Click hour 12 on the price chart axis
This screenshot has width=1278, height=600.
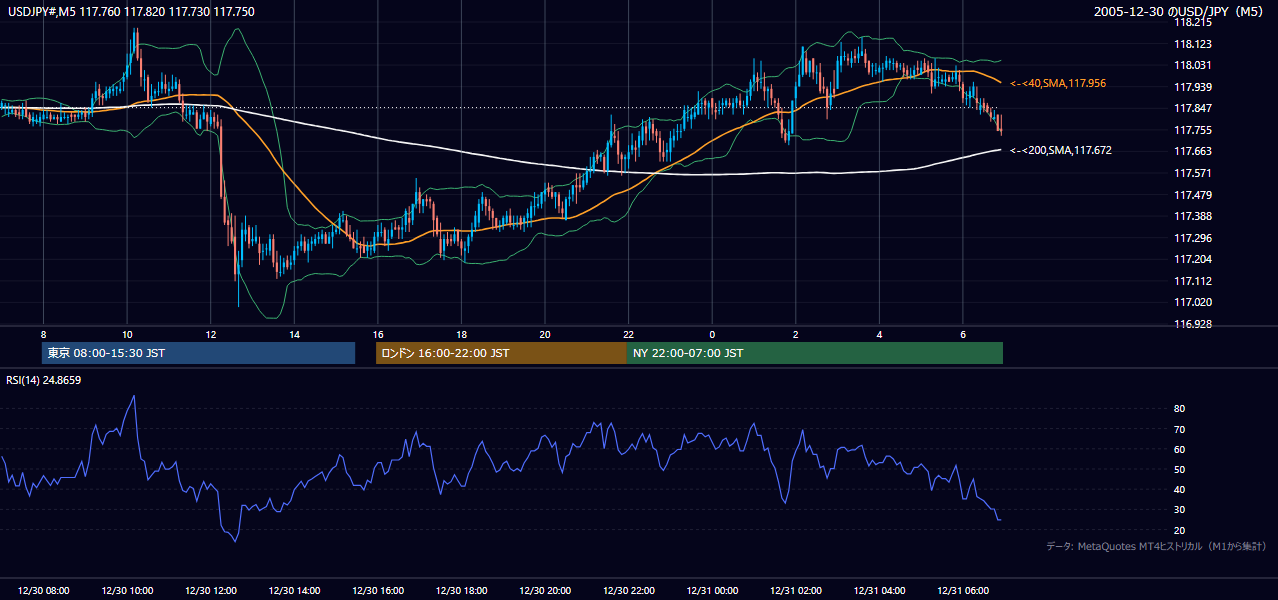tap(210, 333)
